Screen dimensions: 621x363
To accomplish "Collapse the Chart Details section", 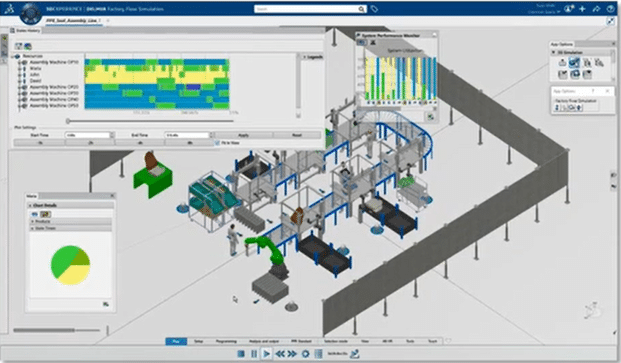I will pyautogui.click(x=30, y=205).
